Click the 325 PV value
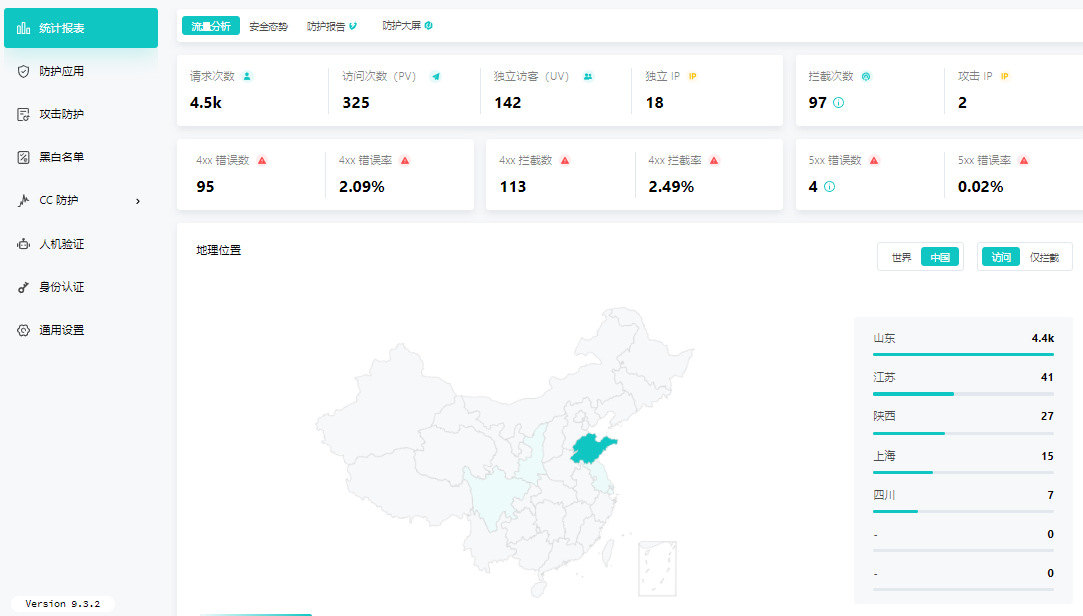Image resolution: width=1083 pixels, height=616 pixels. click(356, 103)
